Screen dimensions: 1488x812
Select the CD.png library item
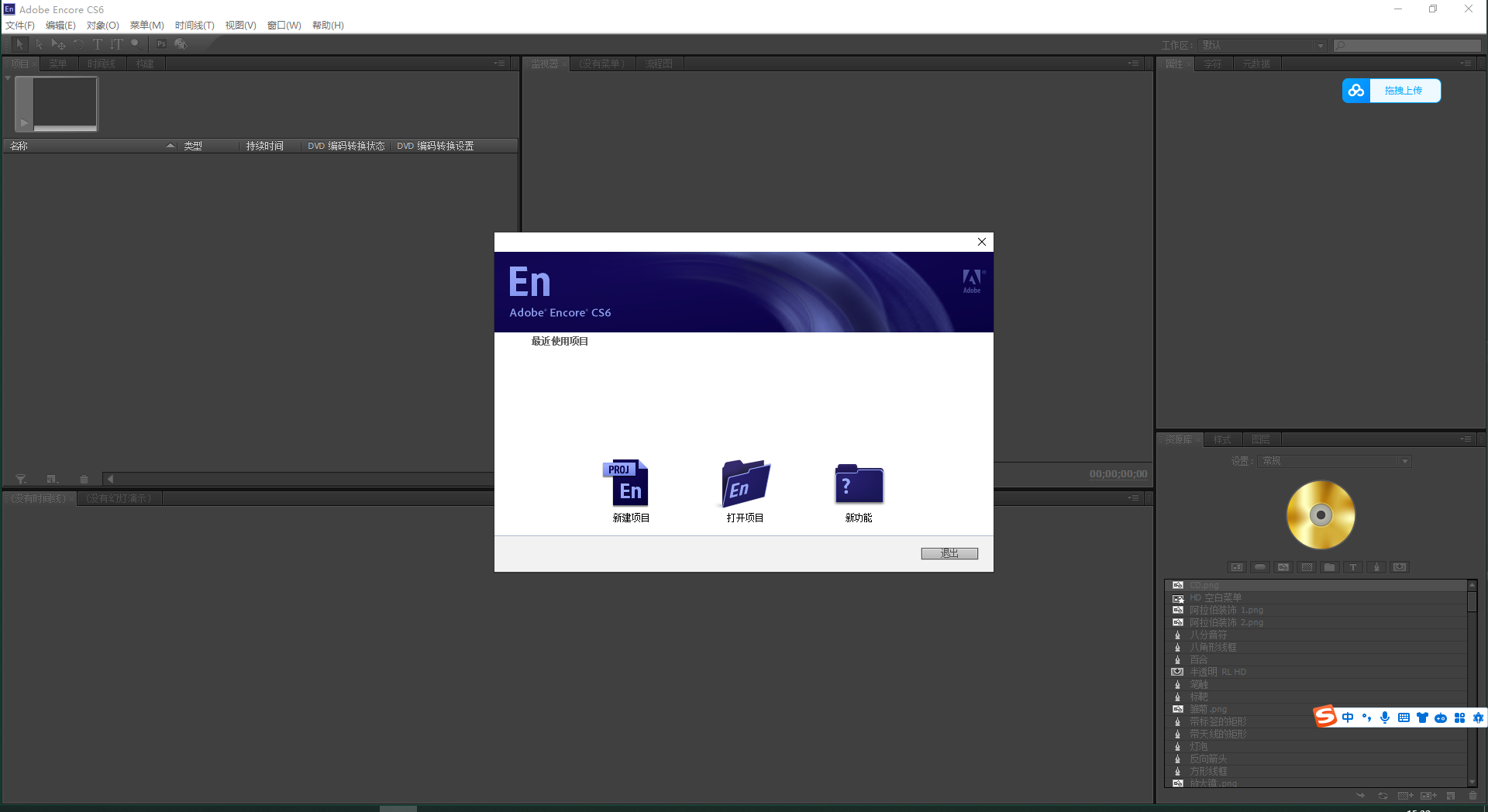[x=1316, y=585]
